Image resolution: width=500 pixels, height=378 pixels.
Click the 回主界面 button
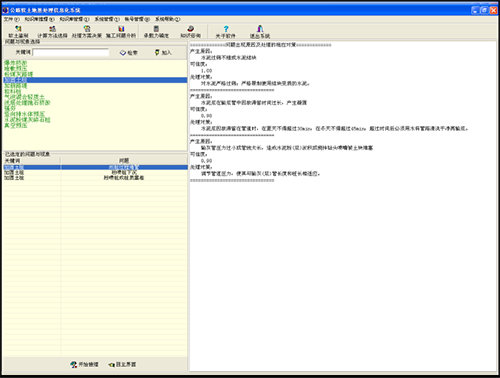[122, 364]
